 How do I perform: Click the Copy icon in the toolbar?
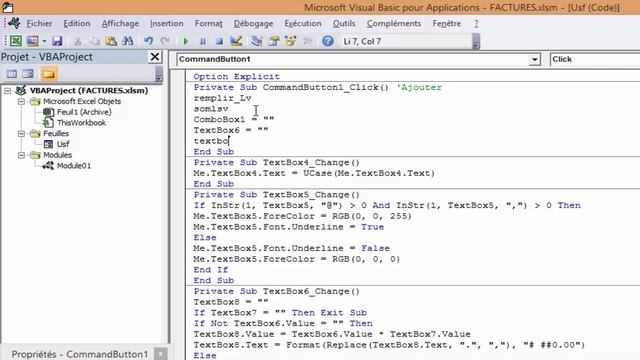click(x=94, y=41)
